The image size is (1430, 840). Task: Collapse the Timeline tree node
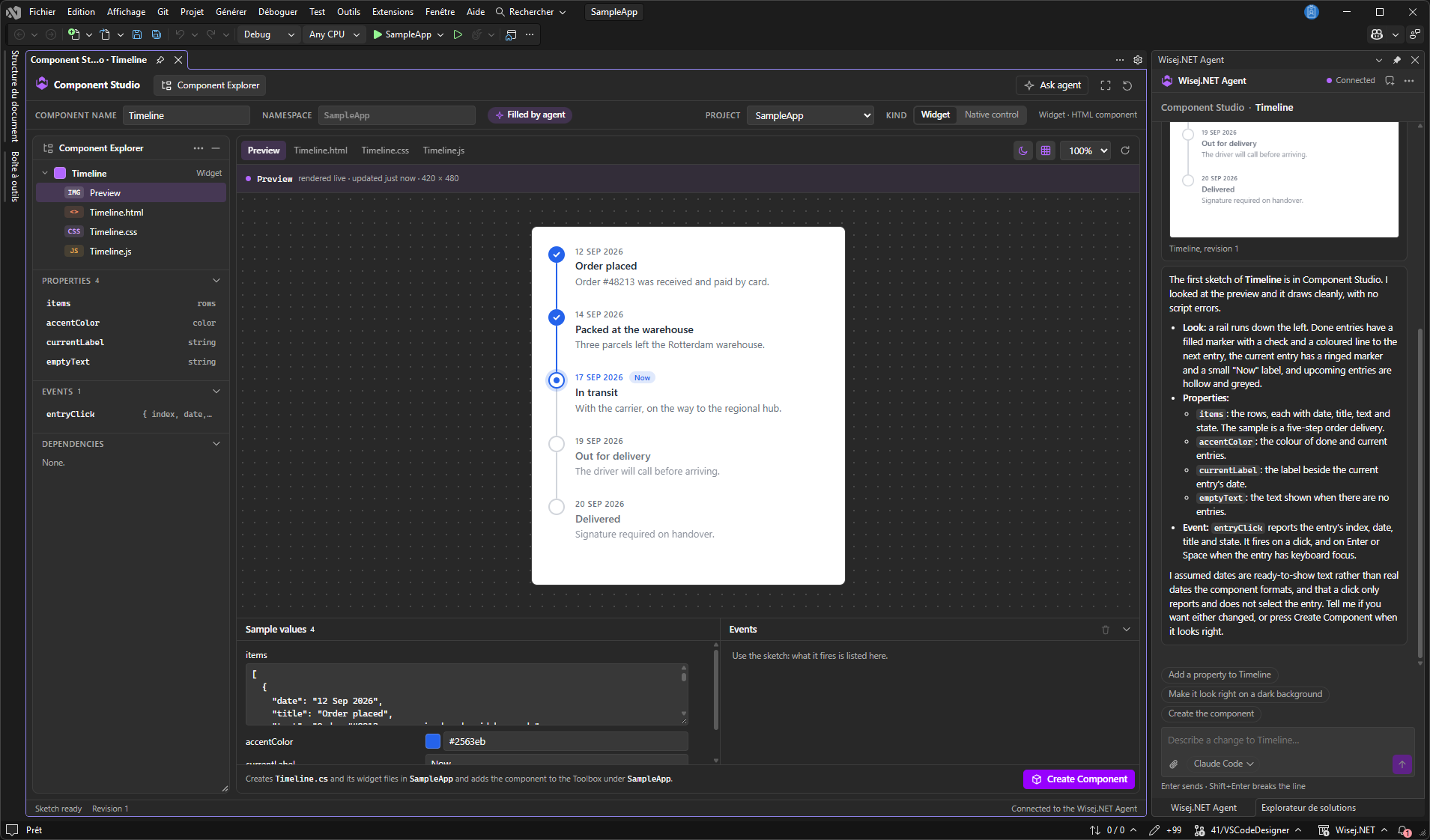click(x=45, y=173)
